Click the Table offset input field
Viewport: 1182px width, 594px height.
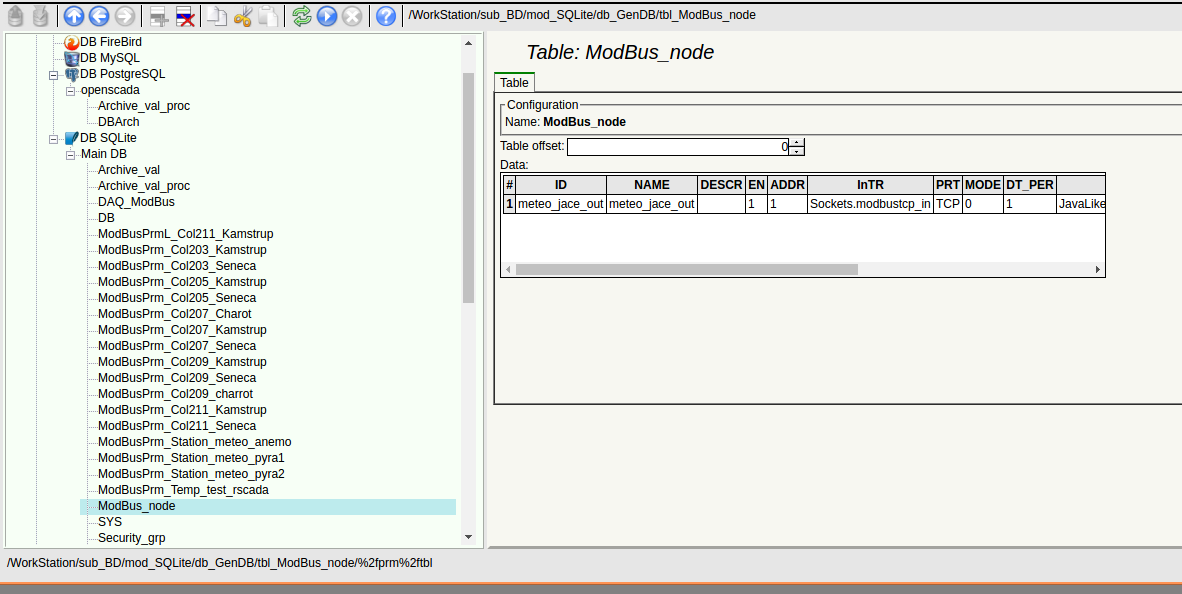677,147
